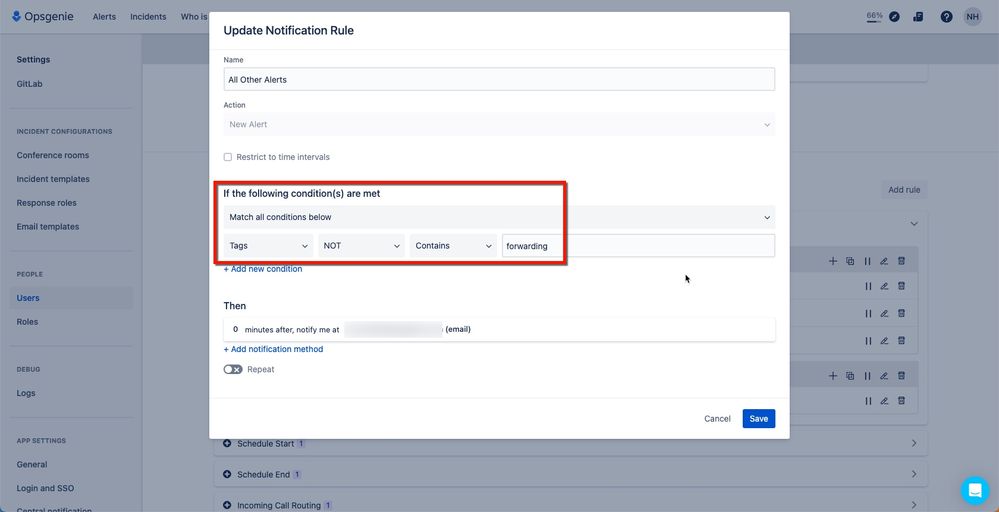Click trash icon in lower rule group header
Viewport: 999px width, 512px height.
click(902, 376)
